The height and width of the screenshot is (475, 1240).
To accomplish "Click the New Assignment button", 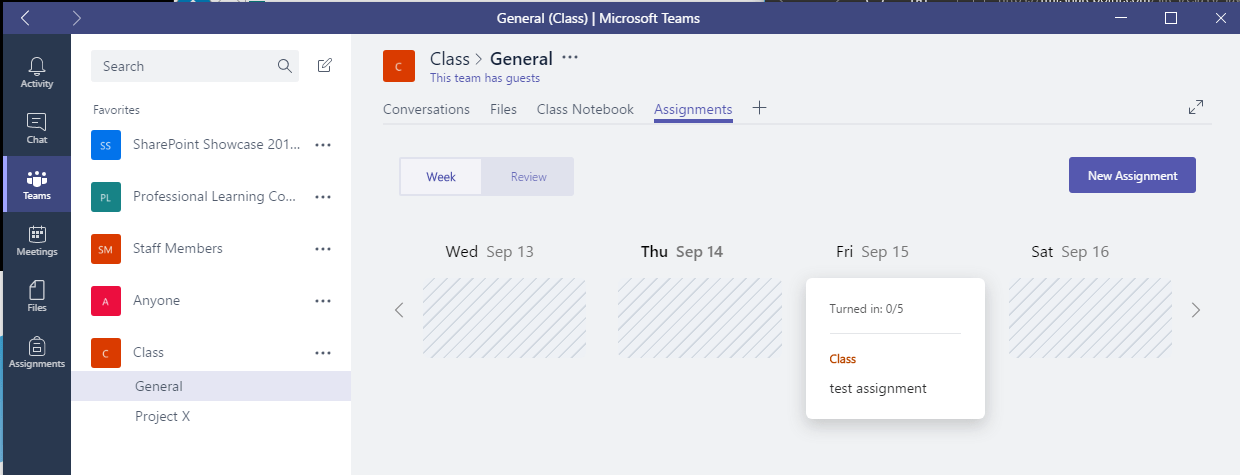I will pos(1132,175).
